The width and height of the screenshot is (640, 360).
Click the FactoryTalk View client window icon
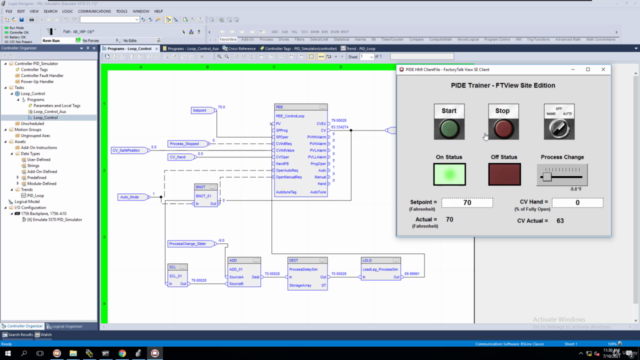(402, 69)
